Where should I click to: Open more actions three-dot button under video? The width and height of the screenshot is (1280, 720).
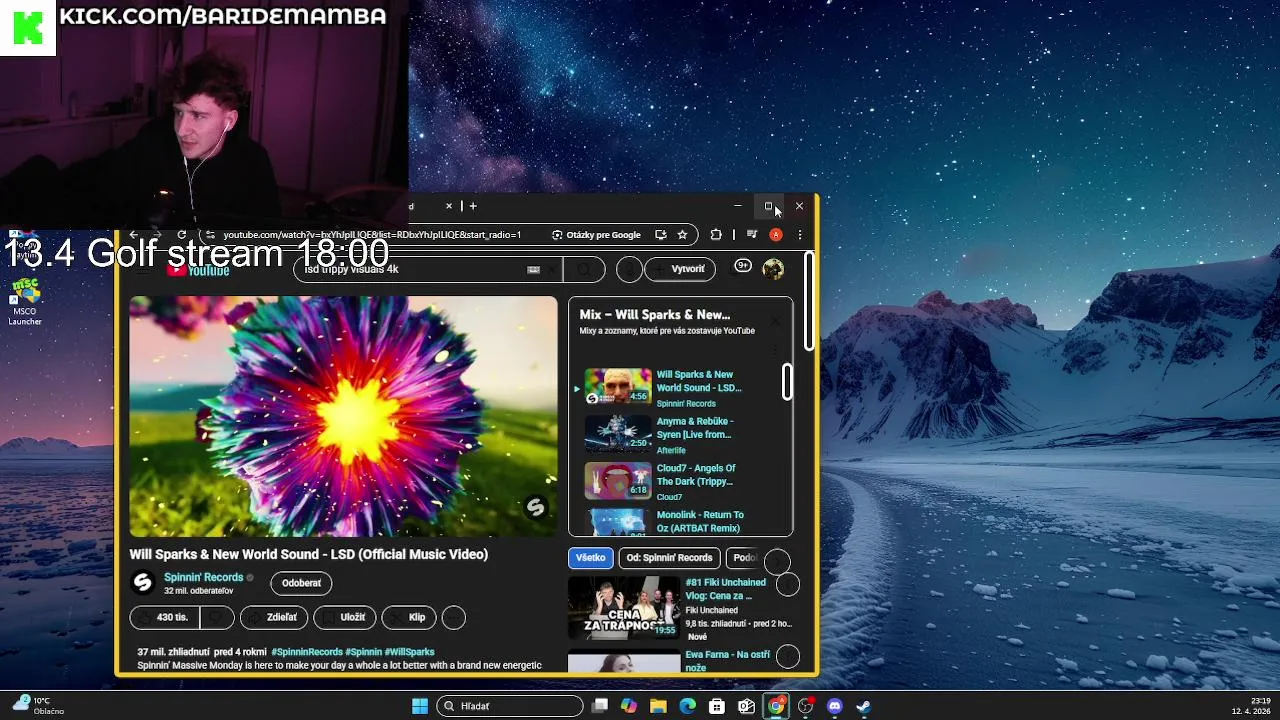(x=453, y=617)
